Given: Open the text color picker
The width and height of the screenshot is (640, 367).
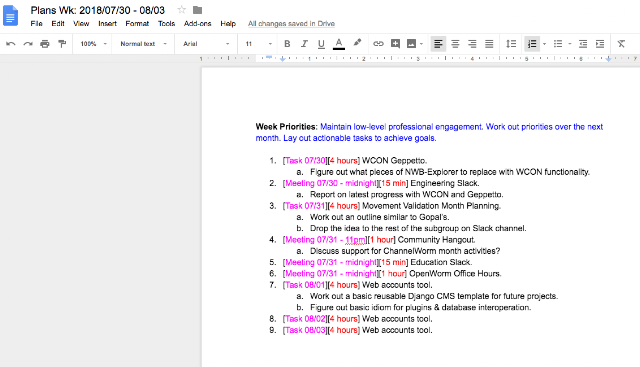Looking at the screenshot, I should pos(339,44).
